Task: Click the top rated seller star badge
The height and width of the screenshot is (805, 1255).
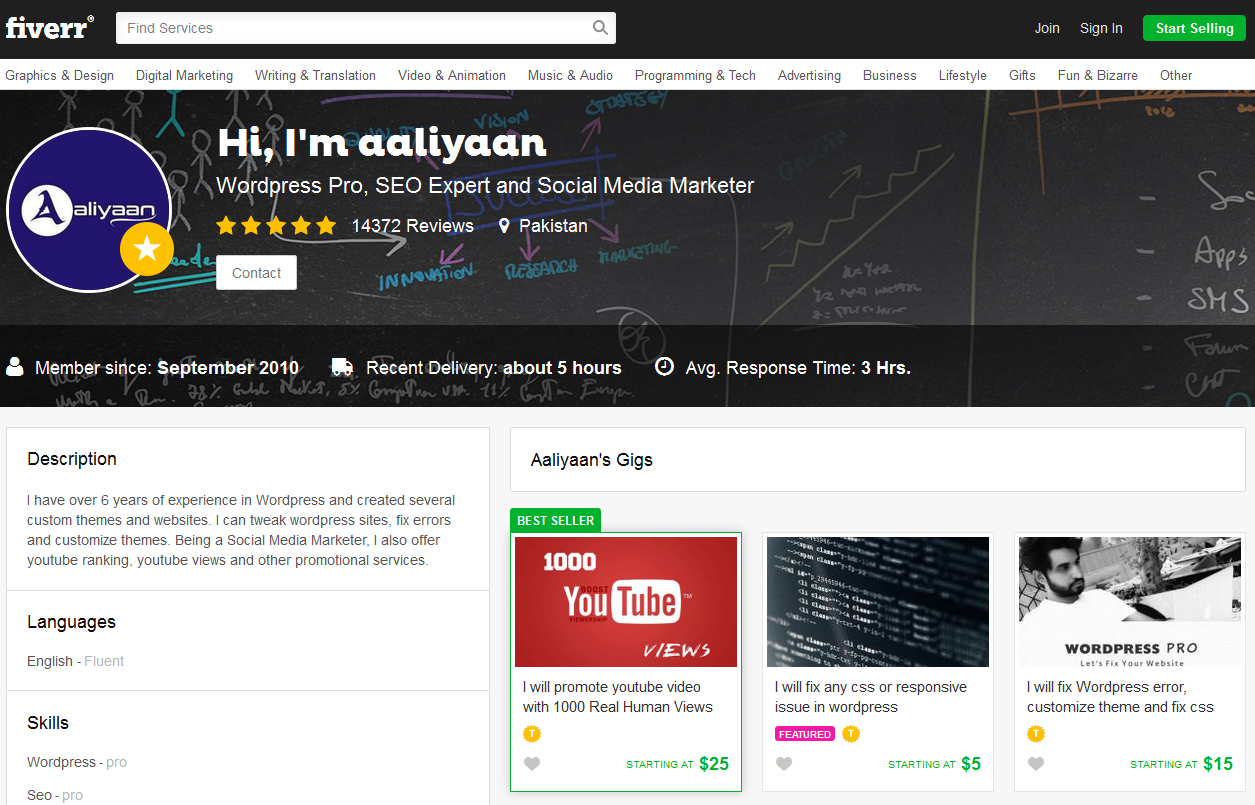Action: point(147,250)
